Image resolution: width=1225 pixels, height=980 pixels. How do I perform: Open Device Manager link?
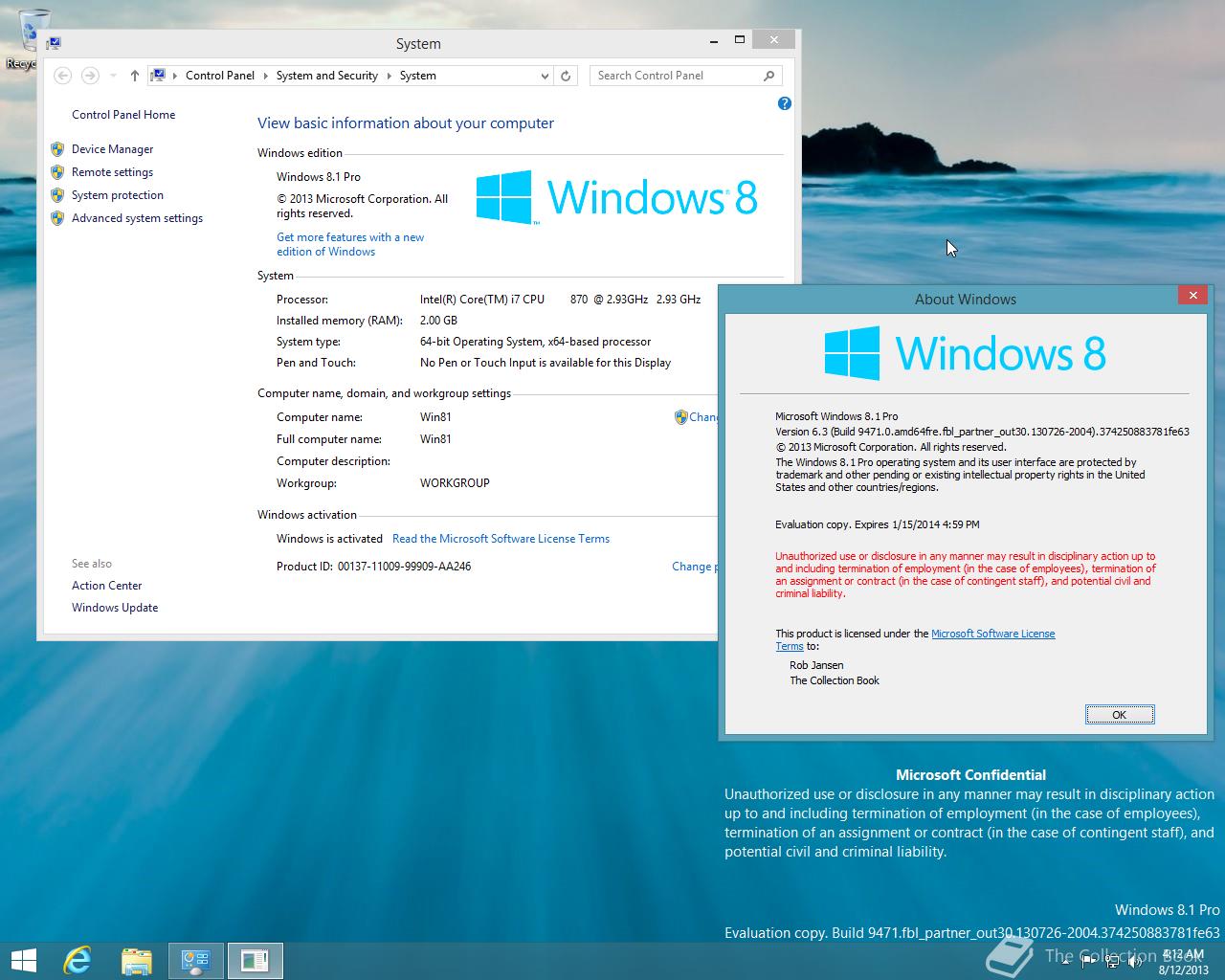coord(112,149)
